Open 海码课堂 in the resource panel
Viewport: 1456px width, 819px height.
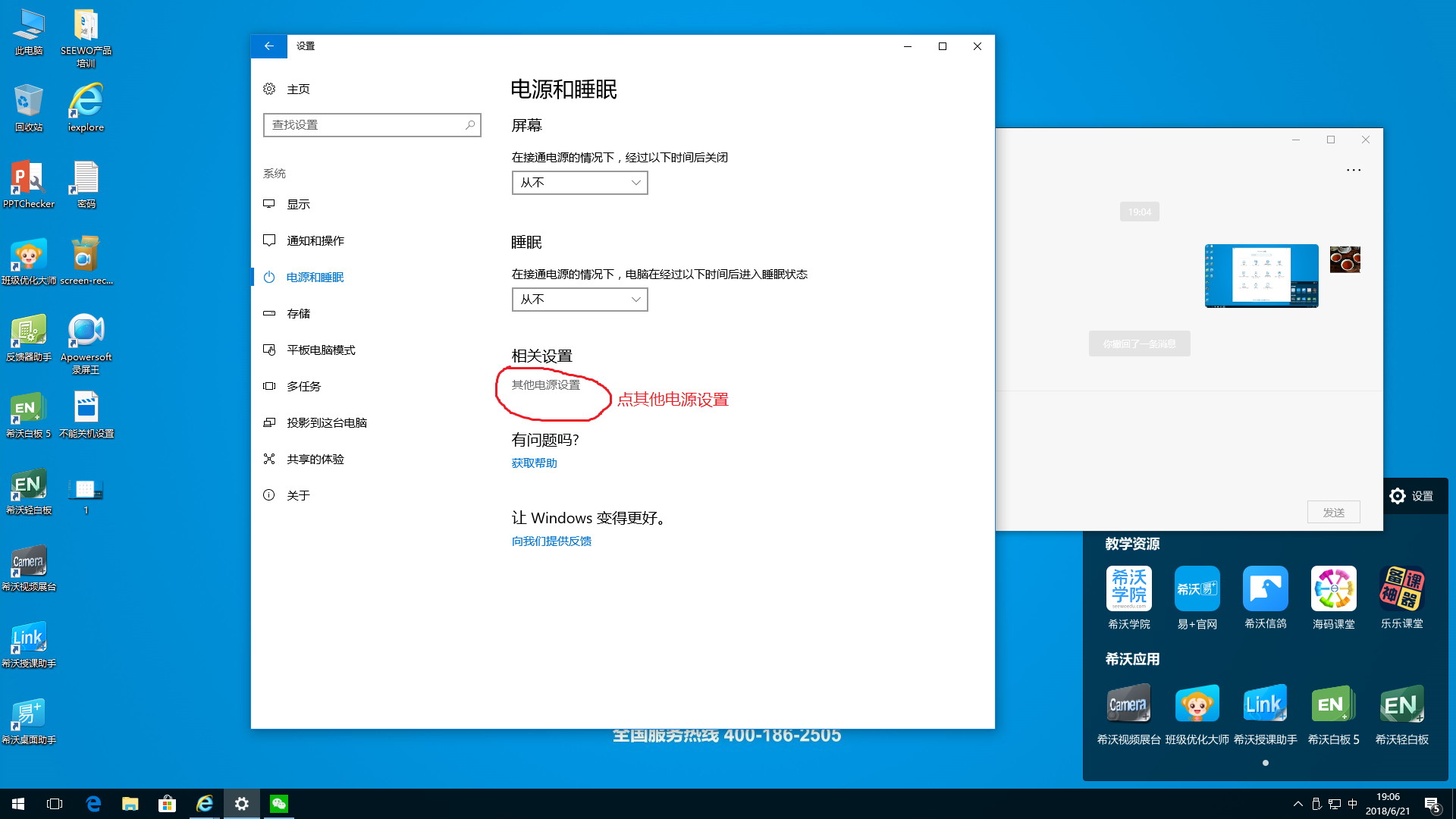pos(1334,598)
